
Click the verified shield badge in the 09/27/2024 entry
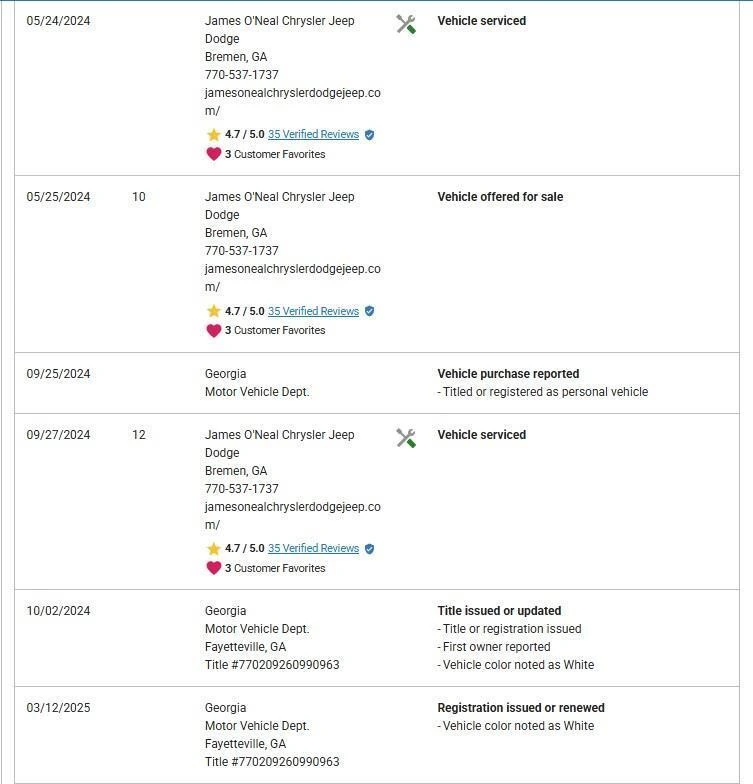coord(369,549)
